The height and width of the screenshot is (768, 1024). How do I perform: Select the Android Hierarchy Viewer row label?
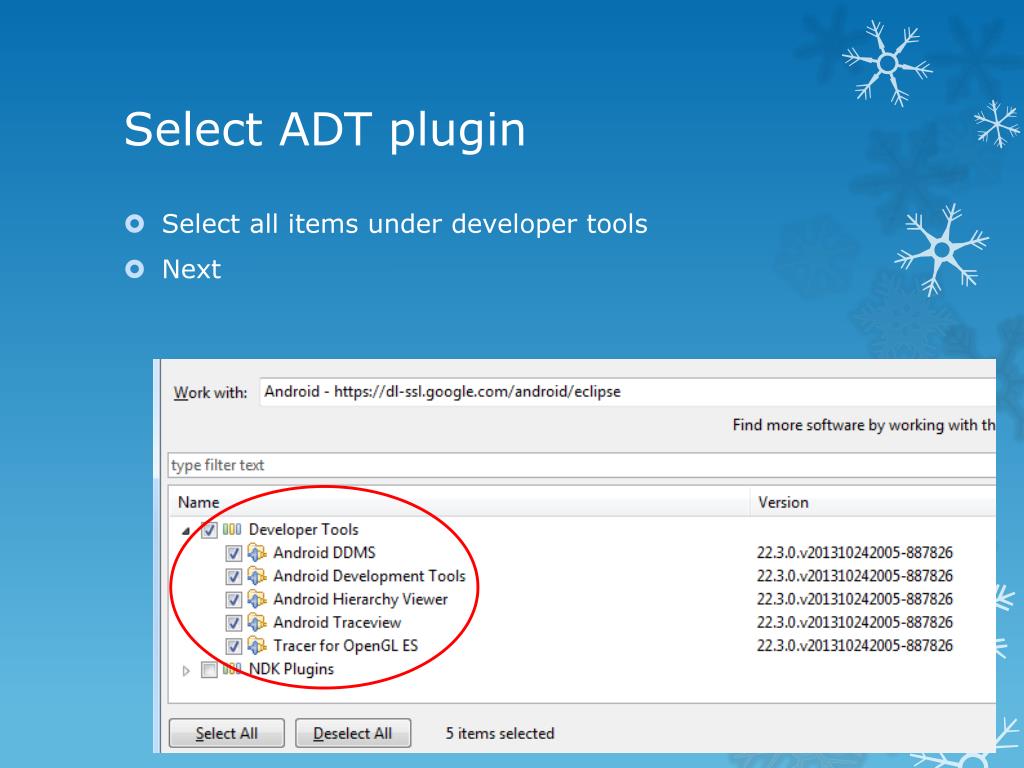pyautogui.click(x=360, y=600)
